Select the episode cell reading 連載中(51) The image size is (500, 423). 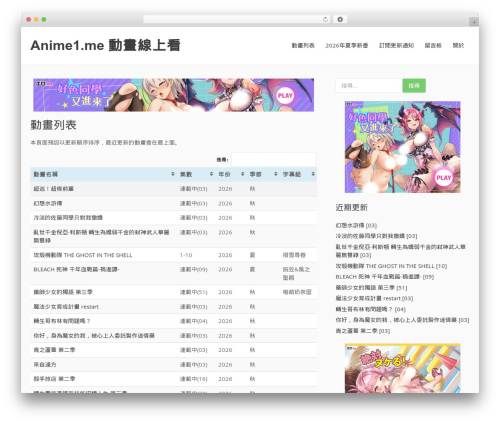click(194, 292)
